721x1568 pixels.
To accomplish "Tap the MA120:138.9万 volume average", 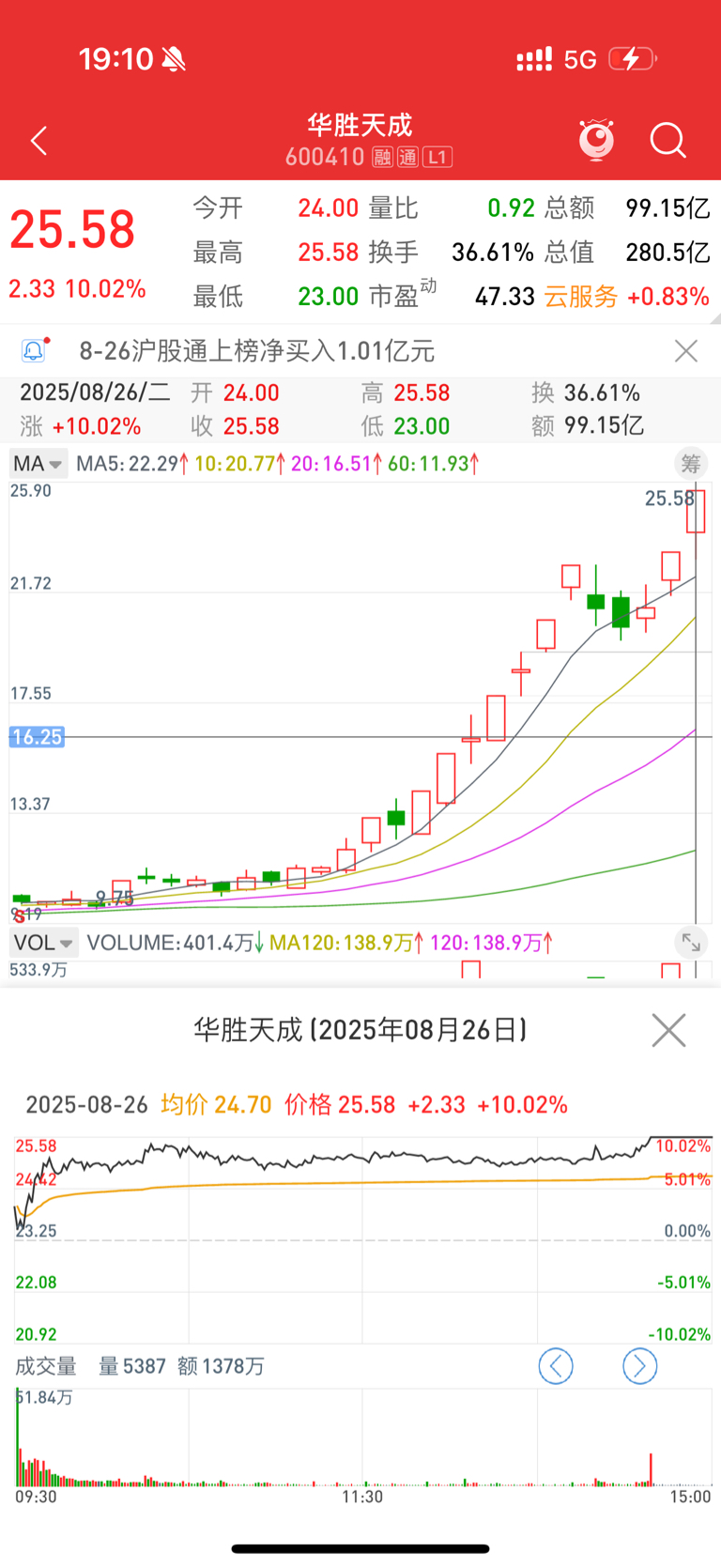I will (346, 942).
